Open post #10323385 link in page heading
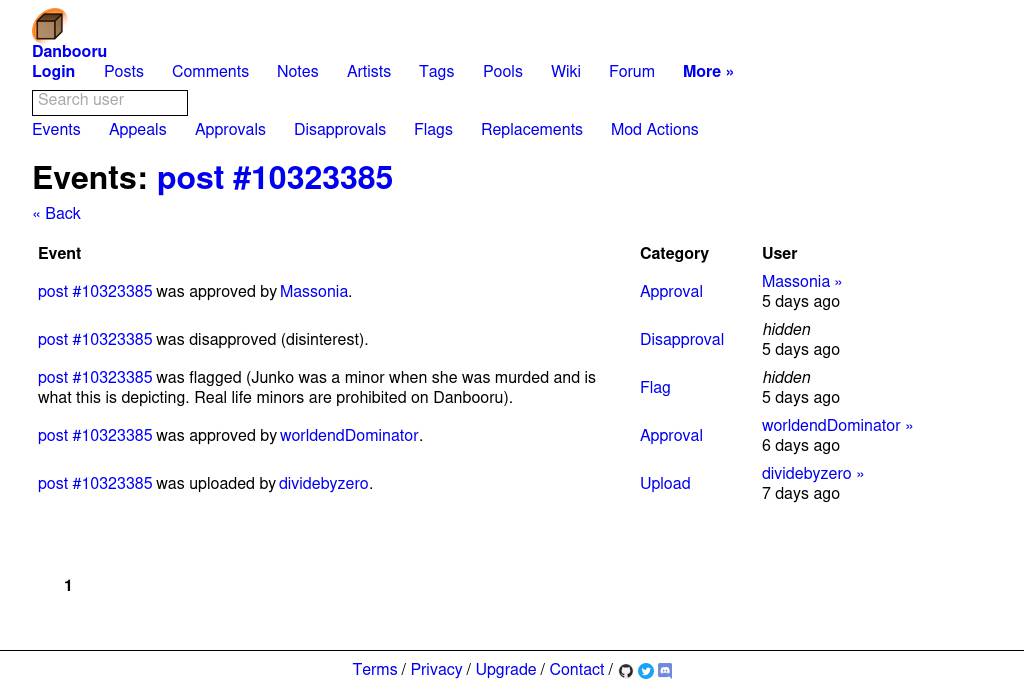This screenshot has width=1024, height=691. tap(275, 180)
